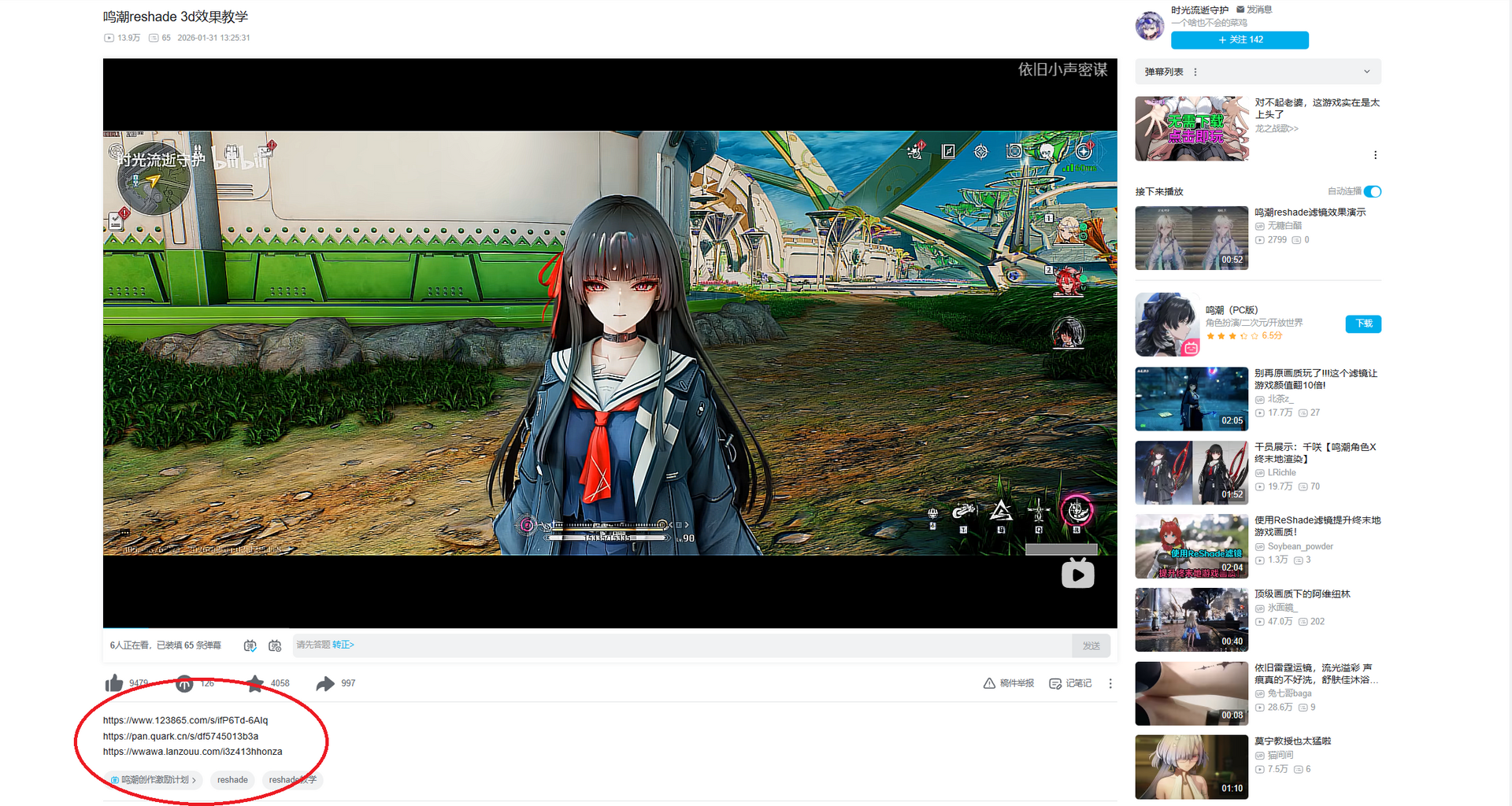This screenshot has width=1512, height=806.
Task: Click the ad source link 龙之战歌>>
Action: (x=1277, y=128)
